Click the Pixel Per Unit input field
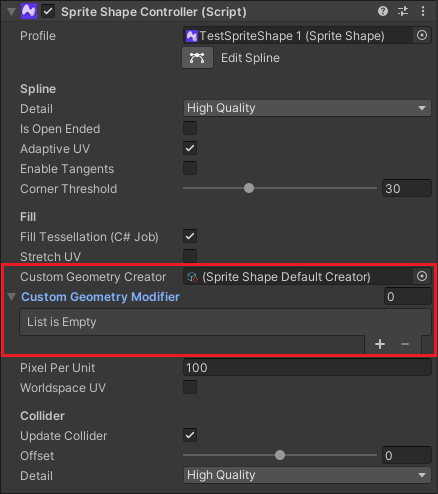438x494 pixels. coord(307,367)
